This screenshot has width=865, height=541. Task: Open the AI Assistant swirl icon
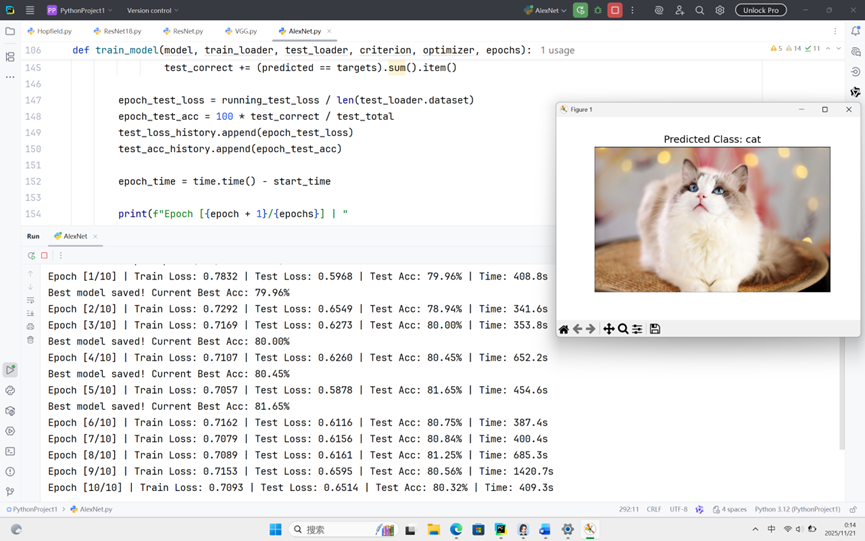659,10
